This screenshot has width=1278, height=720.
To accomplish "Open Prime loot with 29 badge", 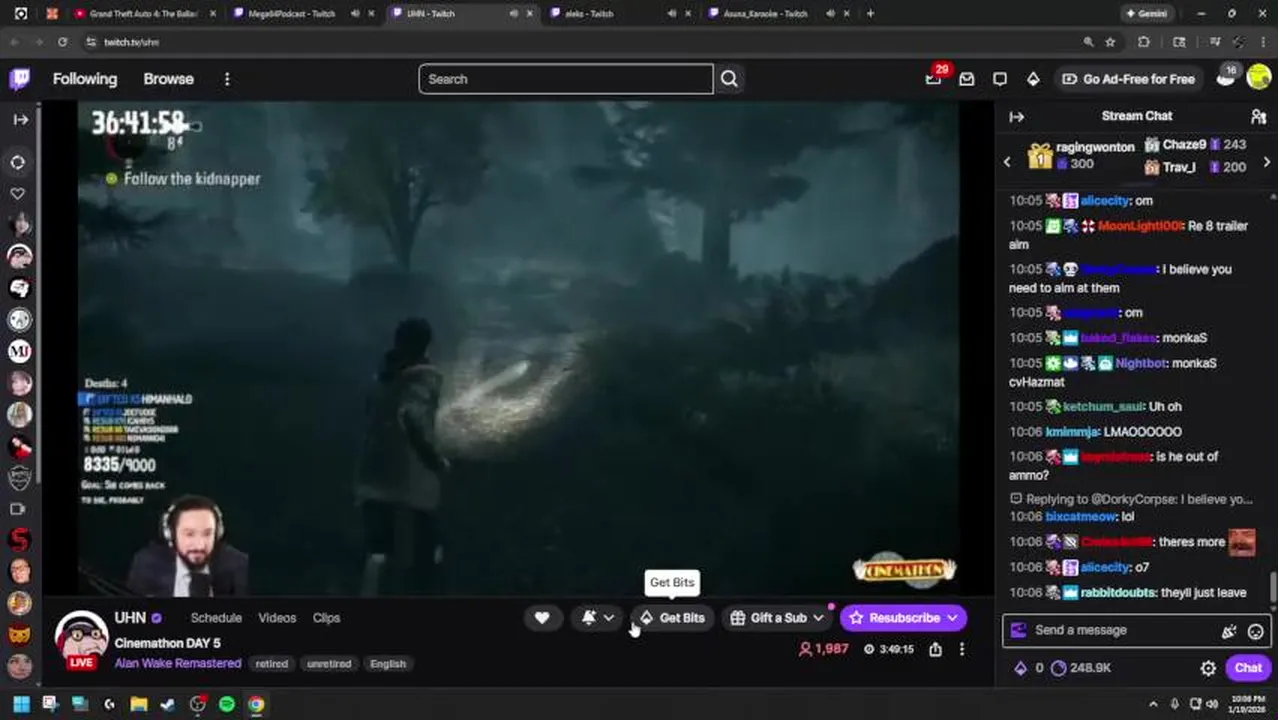I will 934,78.
